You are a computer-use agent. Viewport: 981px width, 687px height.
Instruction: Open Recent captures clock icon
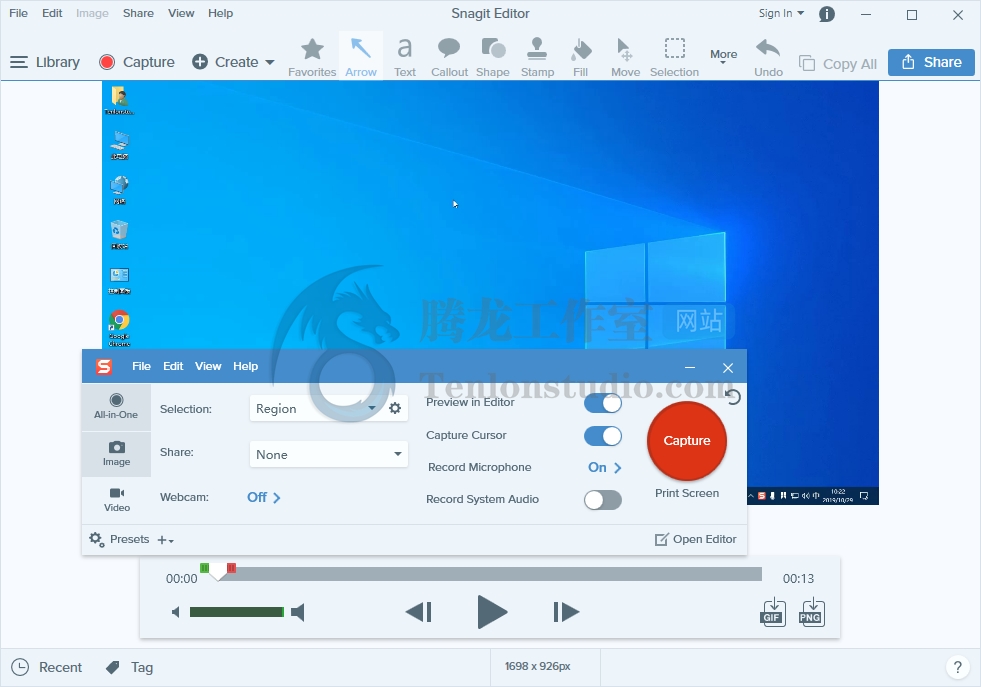pos(20,667)
